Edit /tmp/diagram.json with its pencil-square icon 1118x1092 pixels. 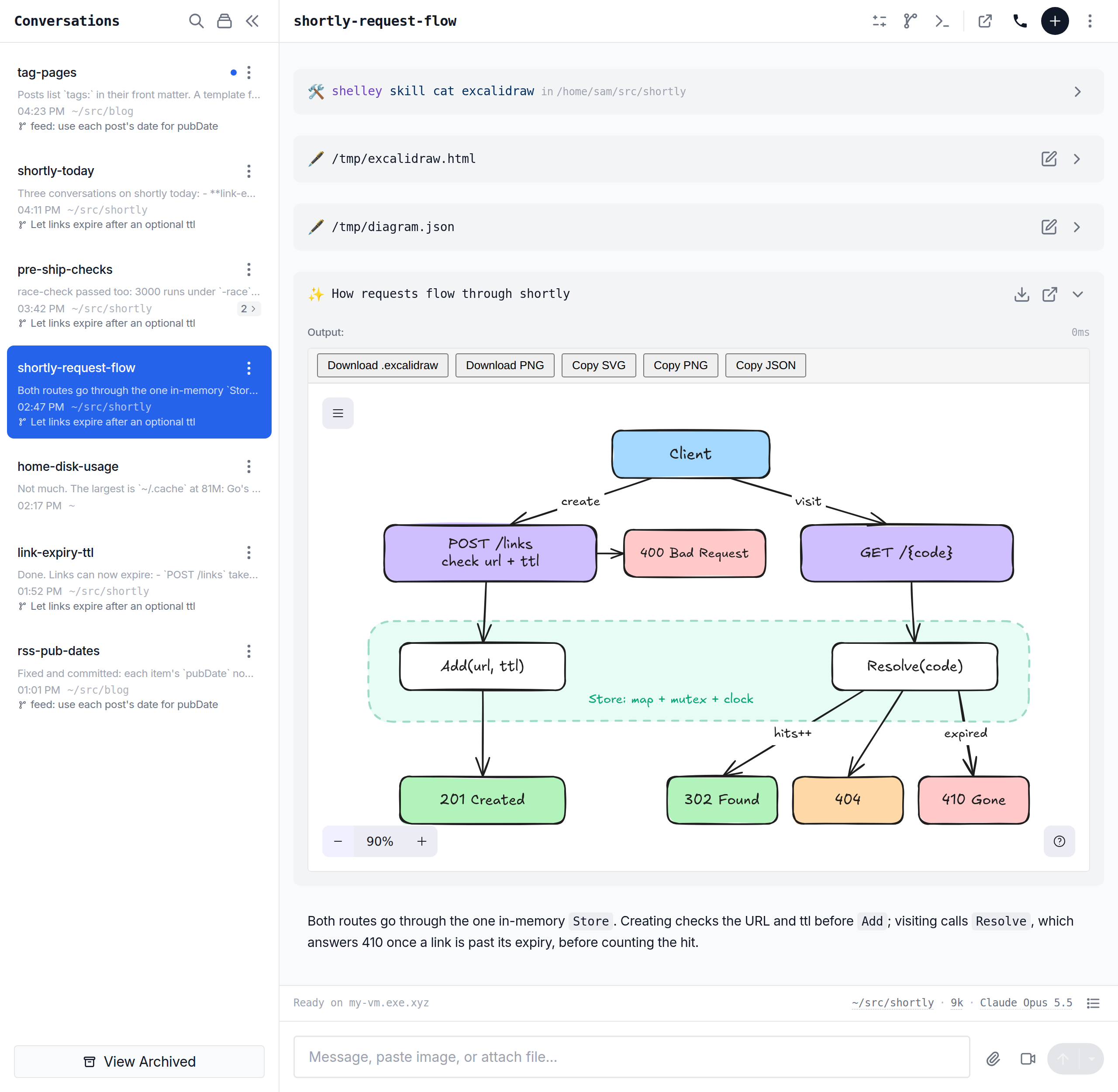point(1049,227)
